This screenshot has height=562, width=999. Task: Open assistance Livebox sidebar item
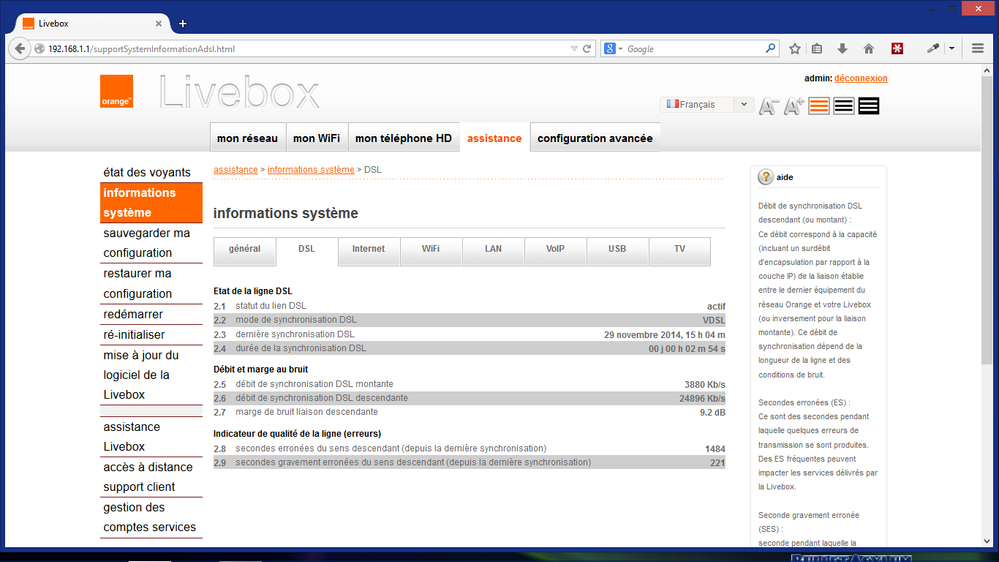(x=151, y=436)
